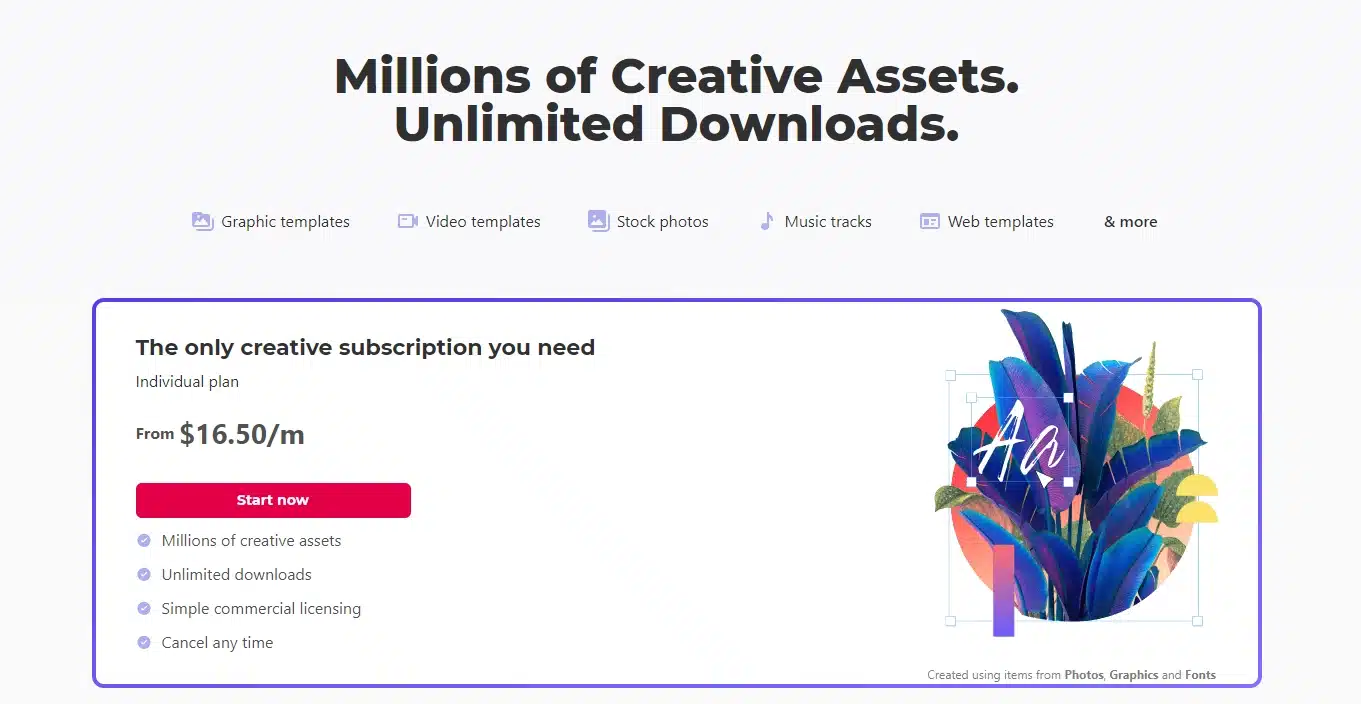Screen dimensions: 1361x704
Task: Browse the Web templates category
Action: point(1000,222)
